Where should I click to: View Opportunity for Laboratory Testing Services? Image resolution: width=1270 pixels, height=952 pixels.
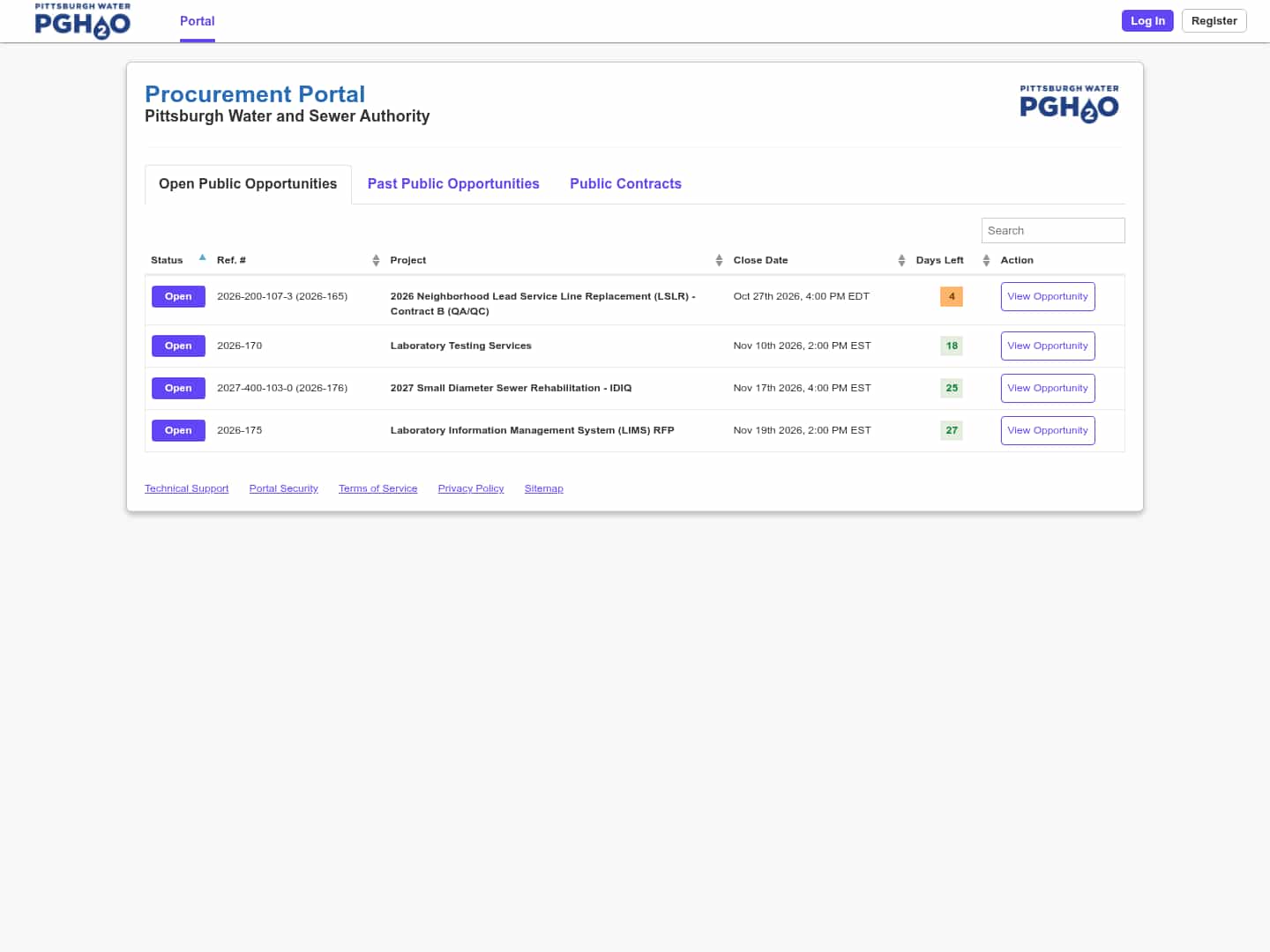1048,346
